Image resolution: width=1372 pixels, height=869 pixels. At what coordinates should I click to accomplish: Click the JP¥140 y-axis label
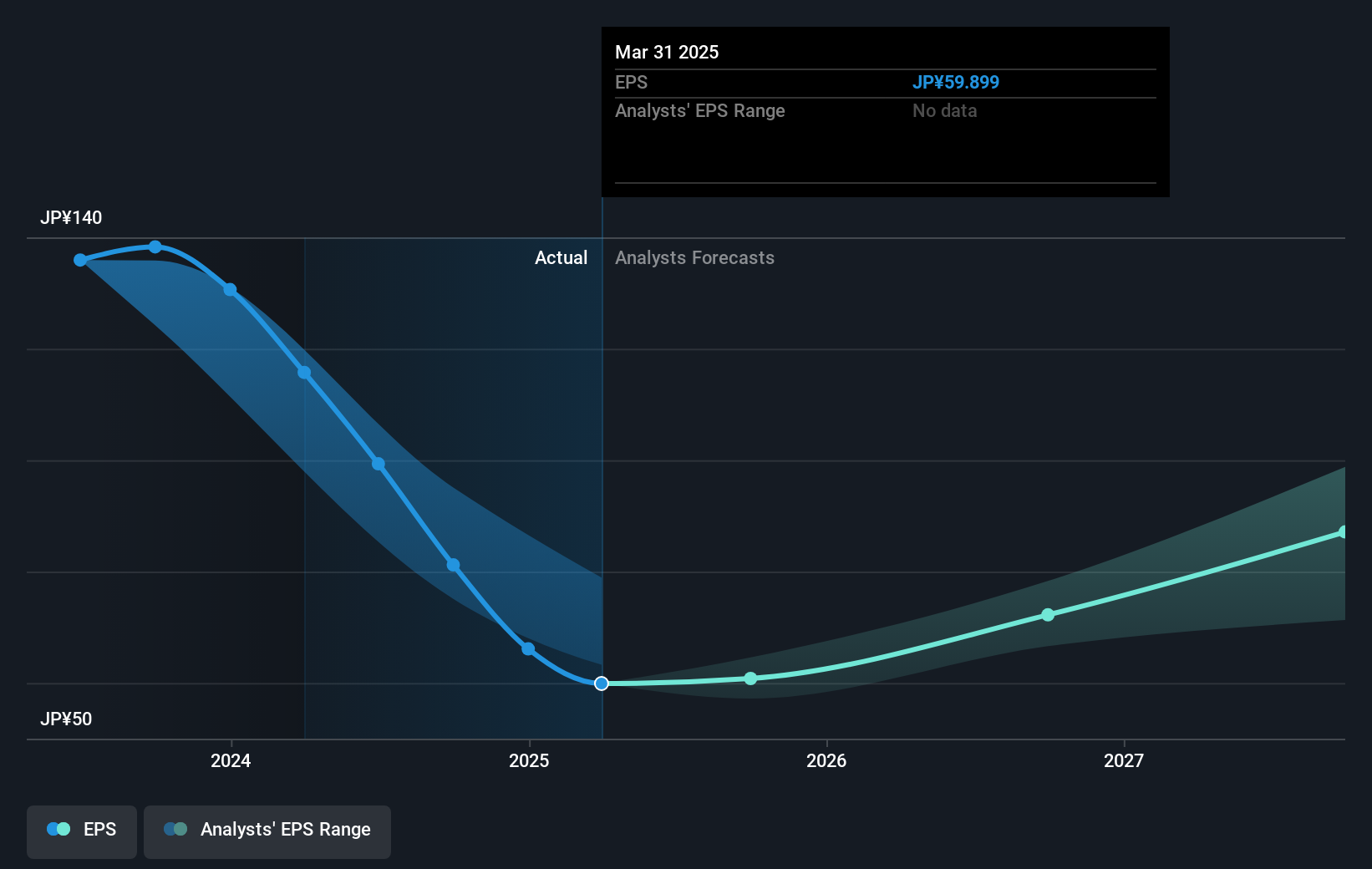[71, 218]
